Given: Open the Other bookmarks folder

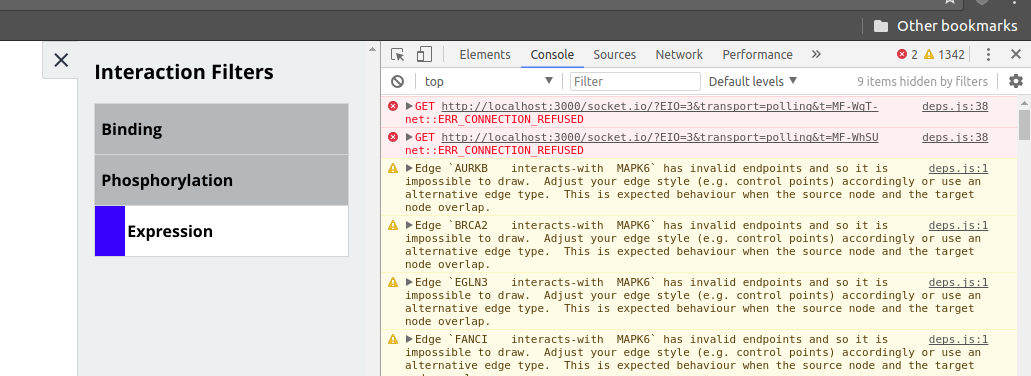Looking at the screenshot, I should [x=946, y=26].
